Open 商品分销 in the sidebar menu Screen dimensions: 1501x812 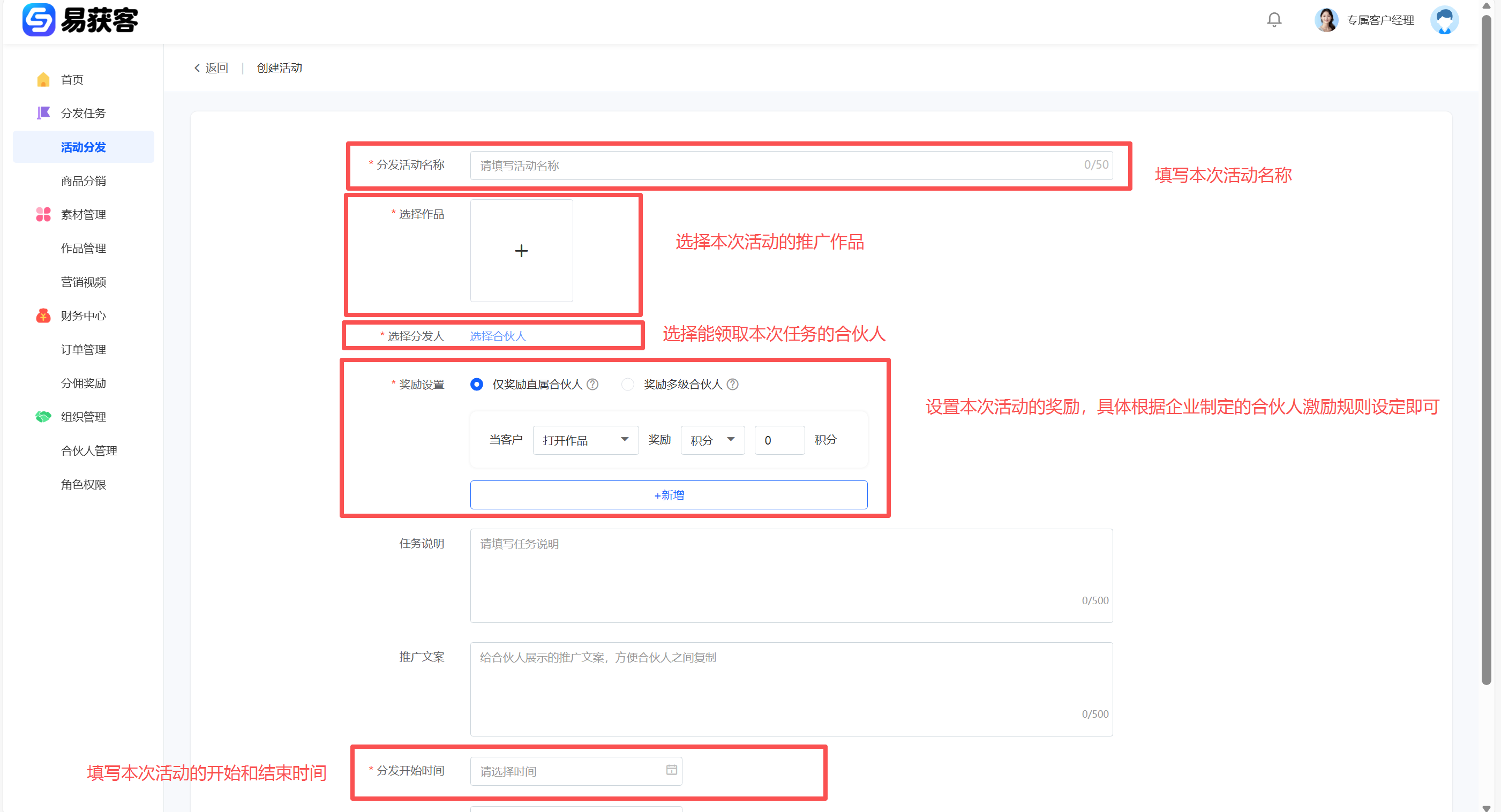tap(84, 181)
